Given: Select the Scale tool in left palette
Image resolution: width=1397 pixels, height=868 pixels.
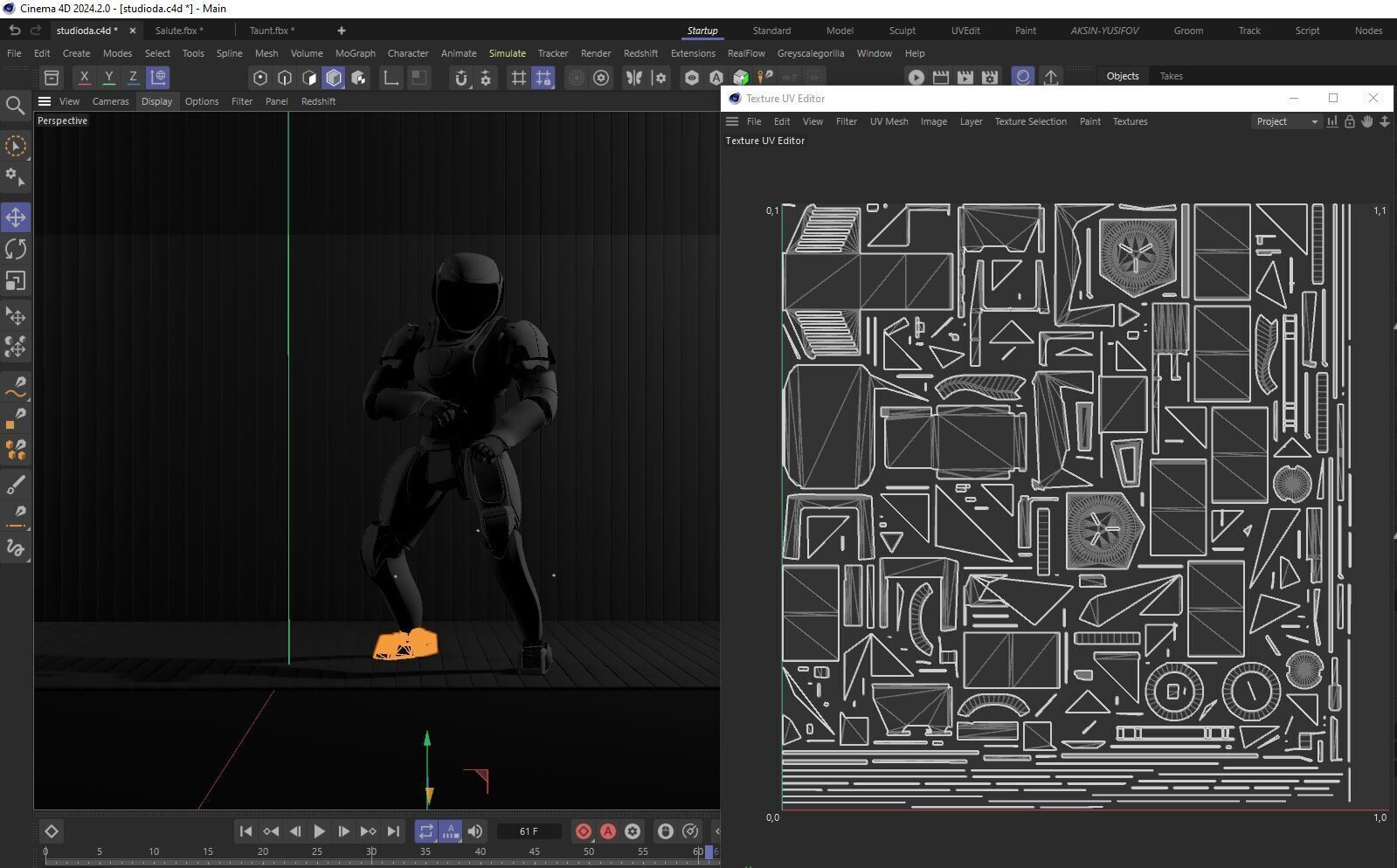Looking at the screenshot, I should 16,281.
